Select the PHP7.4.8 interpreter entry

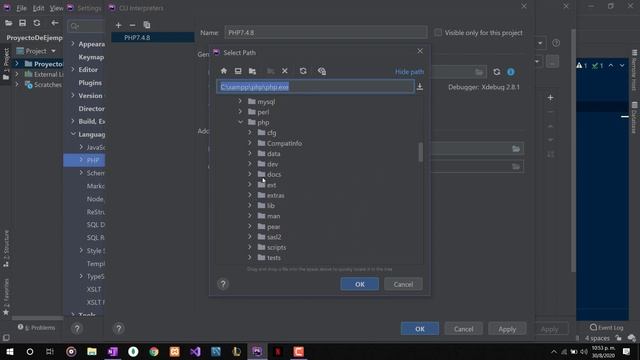click(x=153, y=37)
